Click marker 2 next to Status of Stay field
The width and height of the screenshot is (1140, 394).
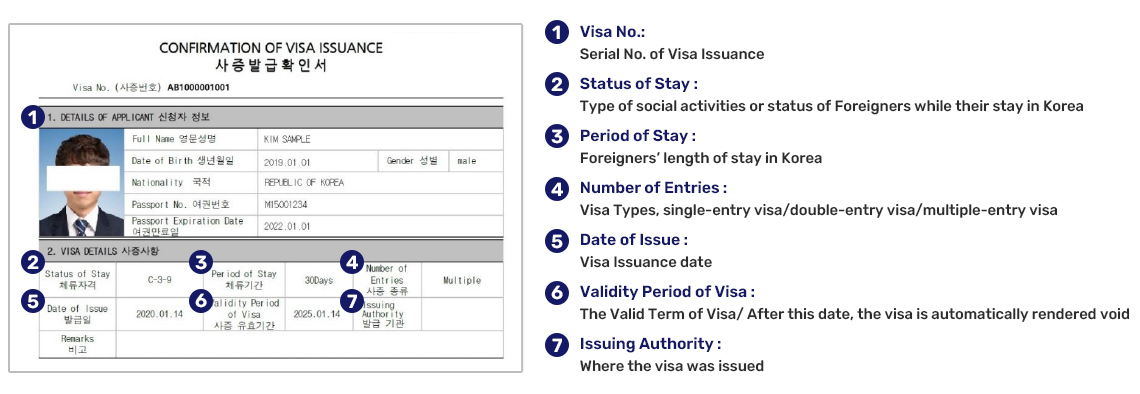pyautogui.click(x=32, y=262)
